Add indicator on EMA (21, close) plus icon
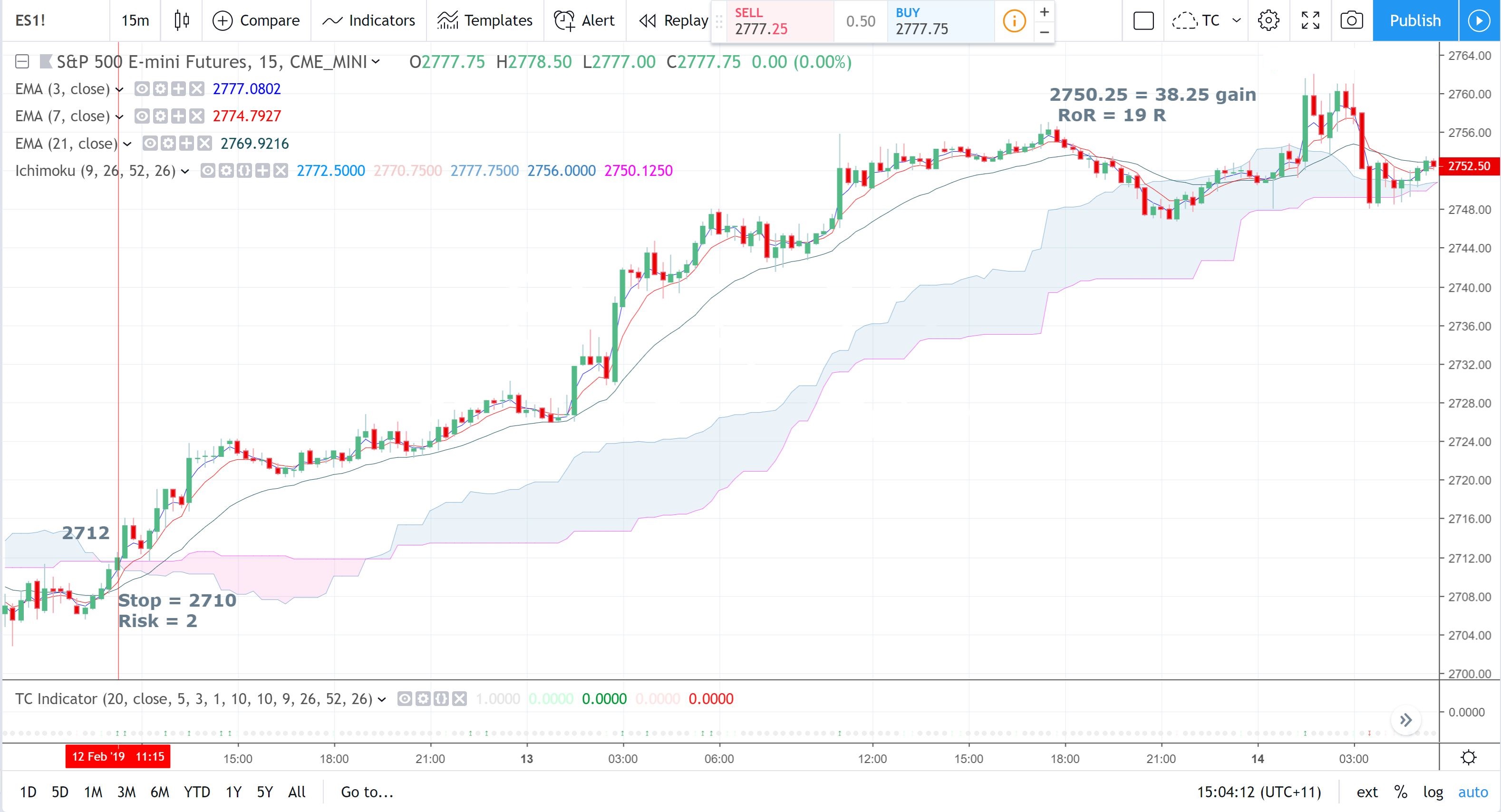This screenshot has height=812, width=1501. click(186, 143)
